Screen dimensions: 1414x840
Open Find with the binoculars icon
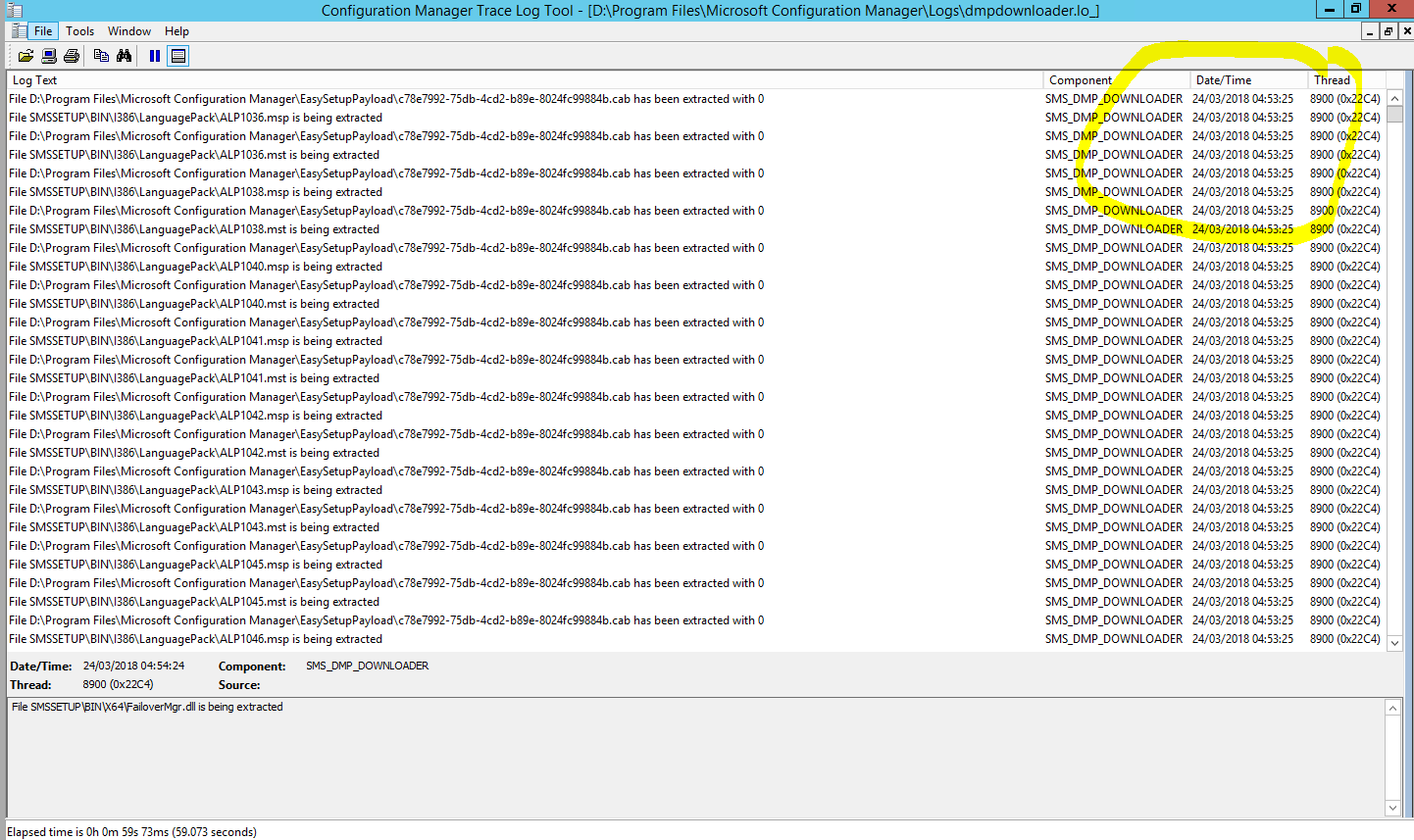[124, 56]
